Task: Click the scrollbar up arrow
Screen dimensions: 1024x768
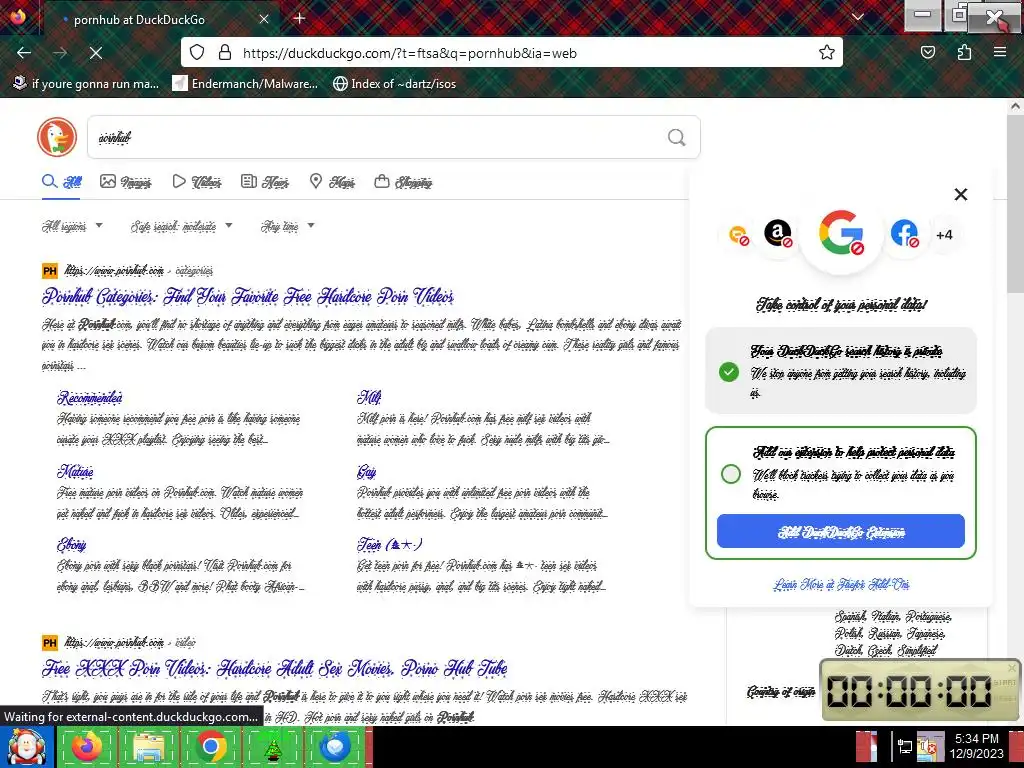Action: click(x=1016, y=106)
